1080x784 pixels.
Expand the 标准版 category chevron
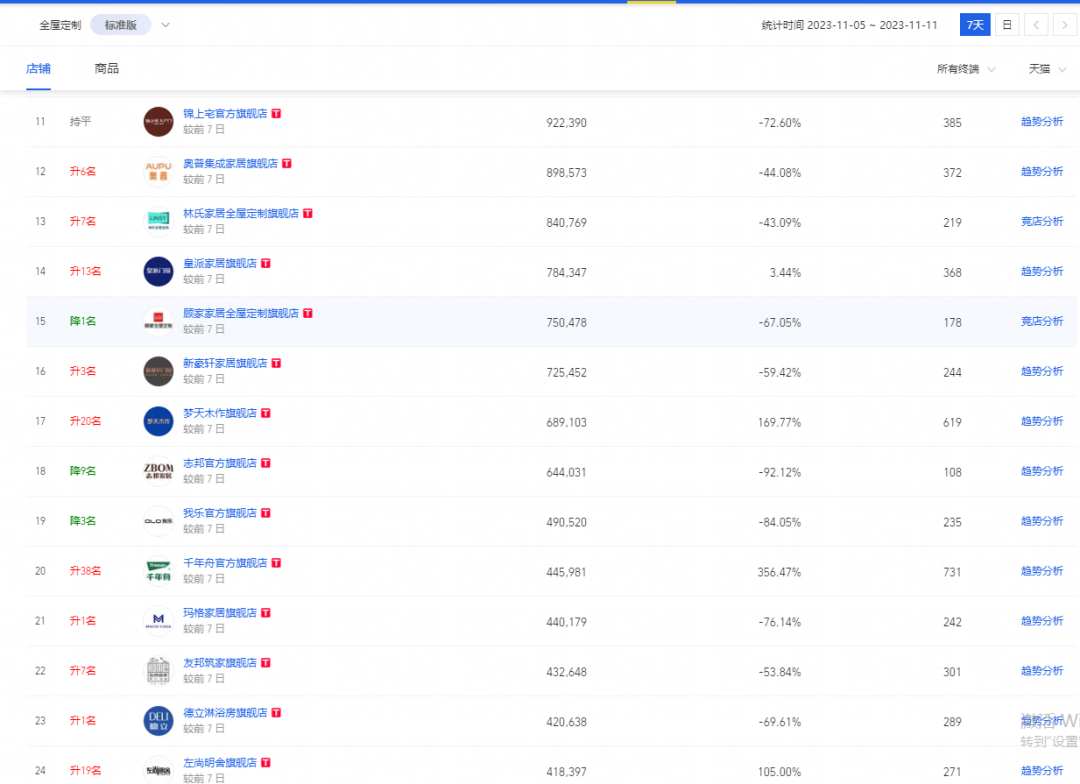pos(165,25)
